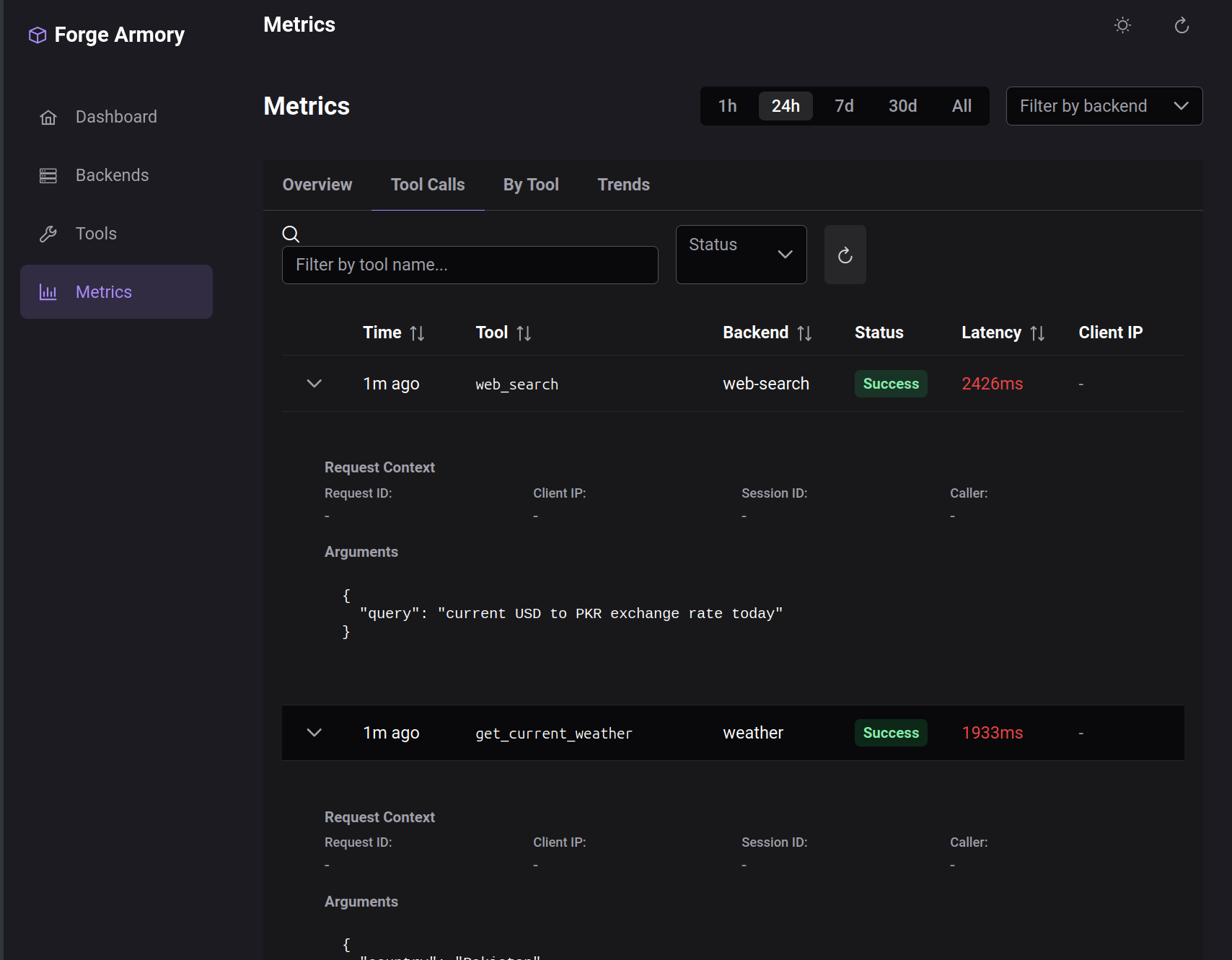
Task: Click the Filter by tool name input
Action: (470, 265)
